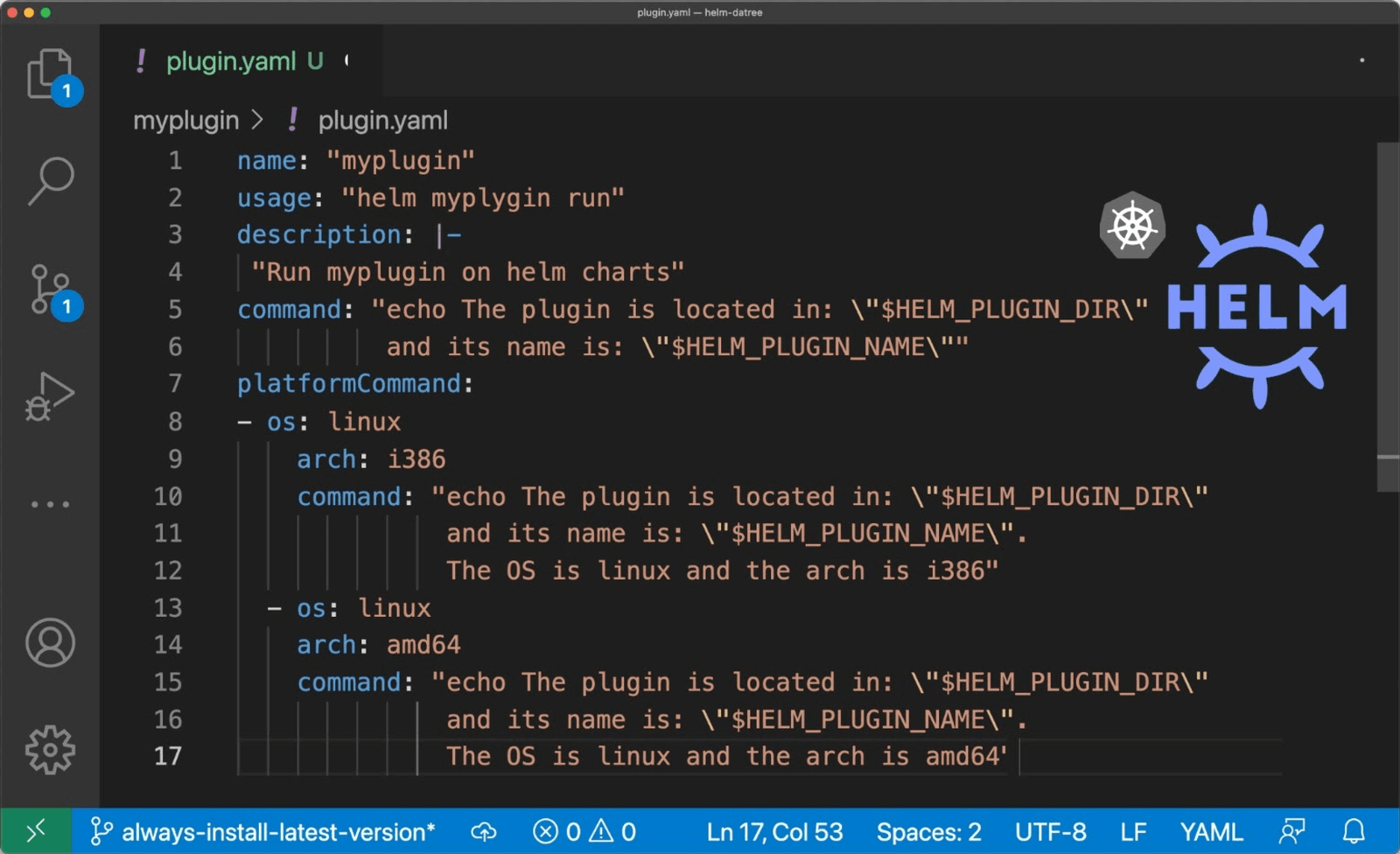Open the Manage gear icon

(x=50, y=750)
